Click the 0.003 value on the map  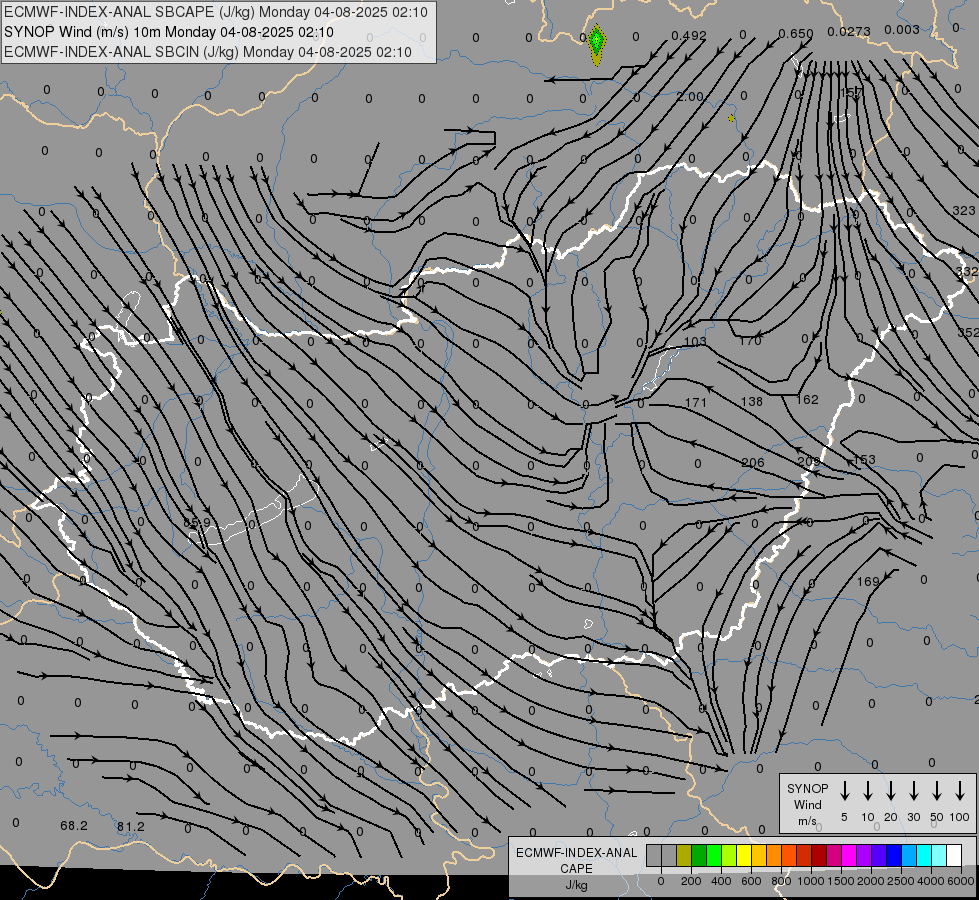902,29
